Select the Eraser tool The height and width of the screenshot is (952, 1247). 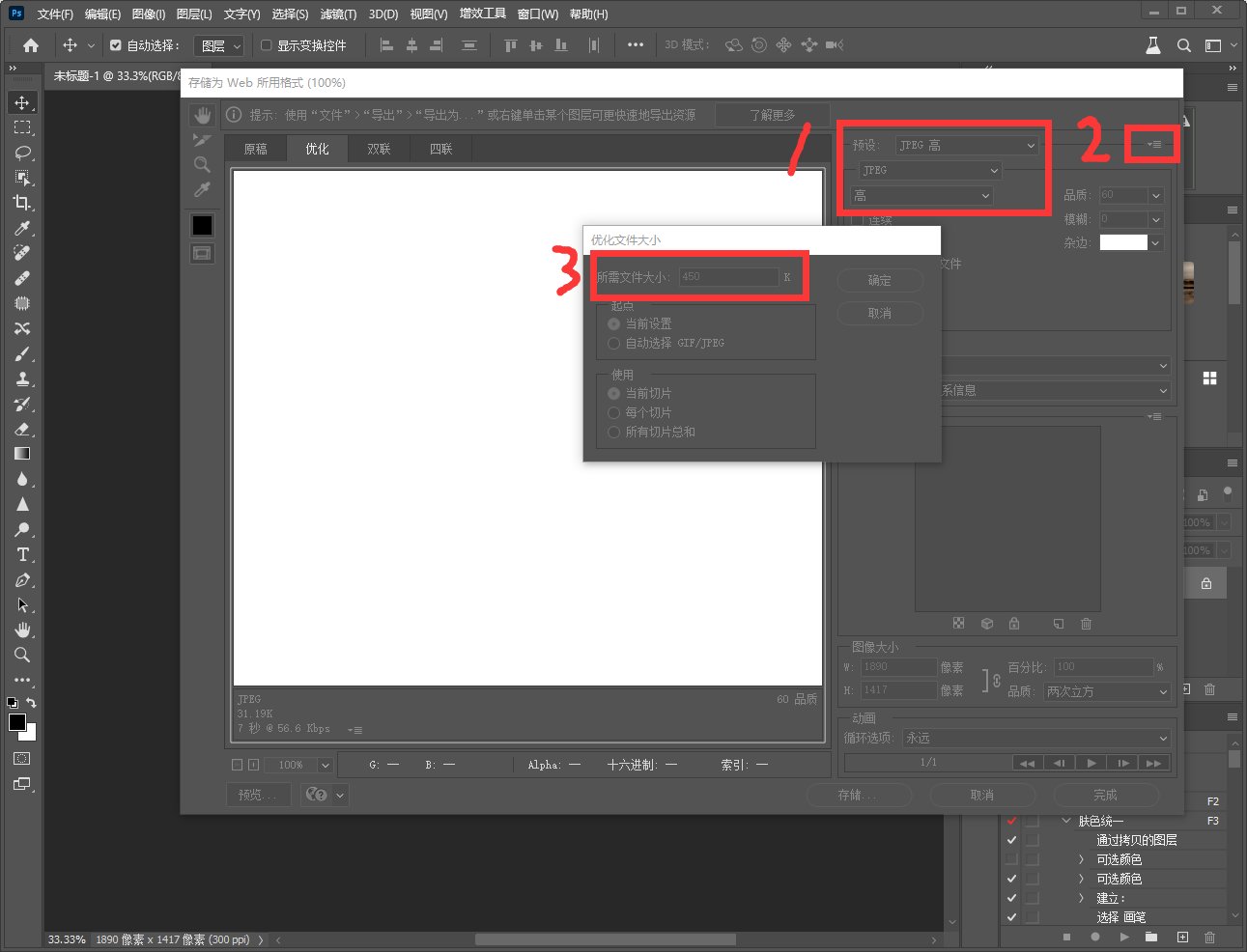[21, 429]
